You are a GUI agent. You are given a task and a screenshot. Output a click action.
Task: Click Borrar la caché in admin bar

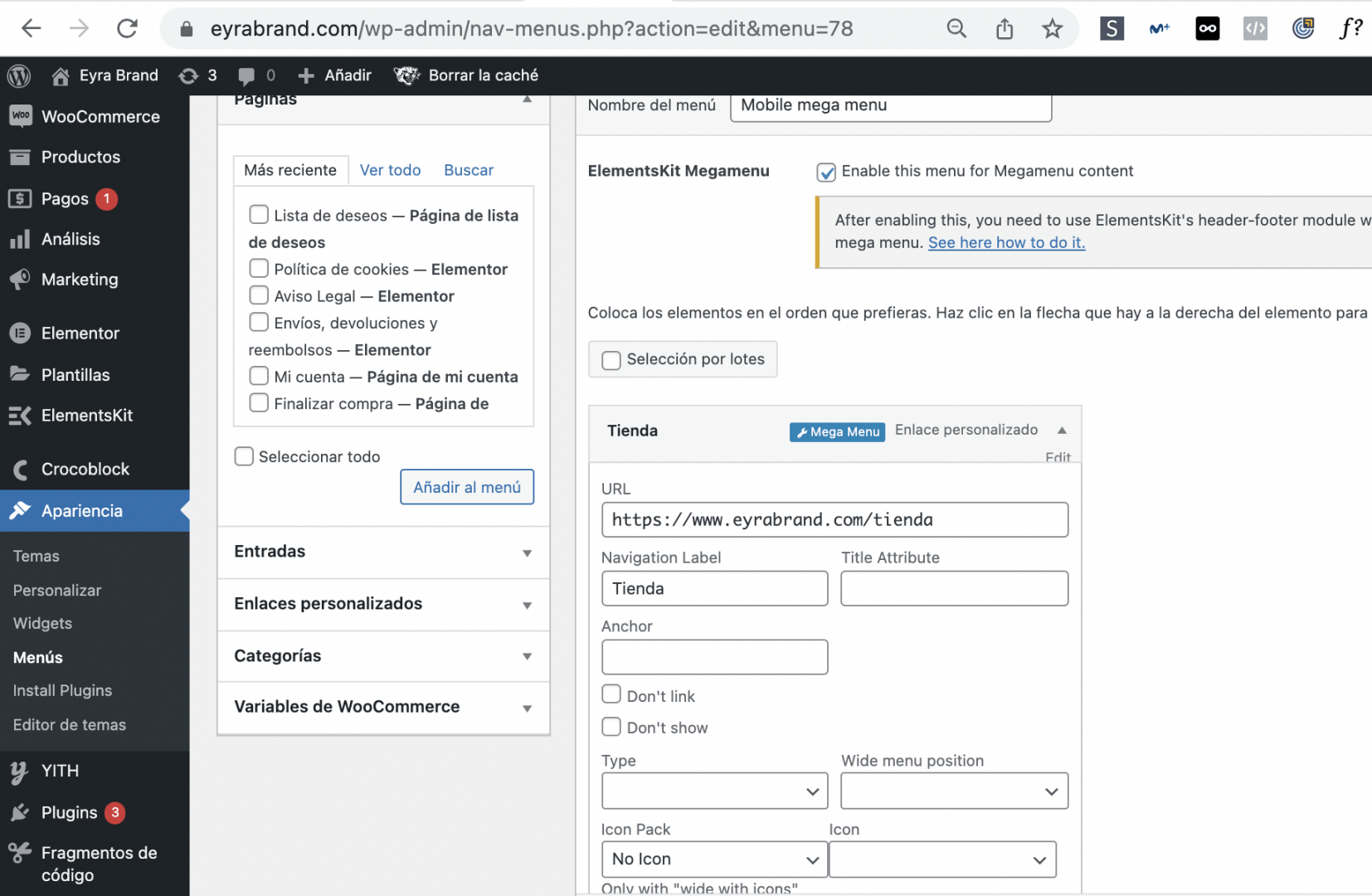pyautogui.click(x=466, y=75)
